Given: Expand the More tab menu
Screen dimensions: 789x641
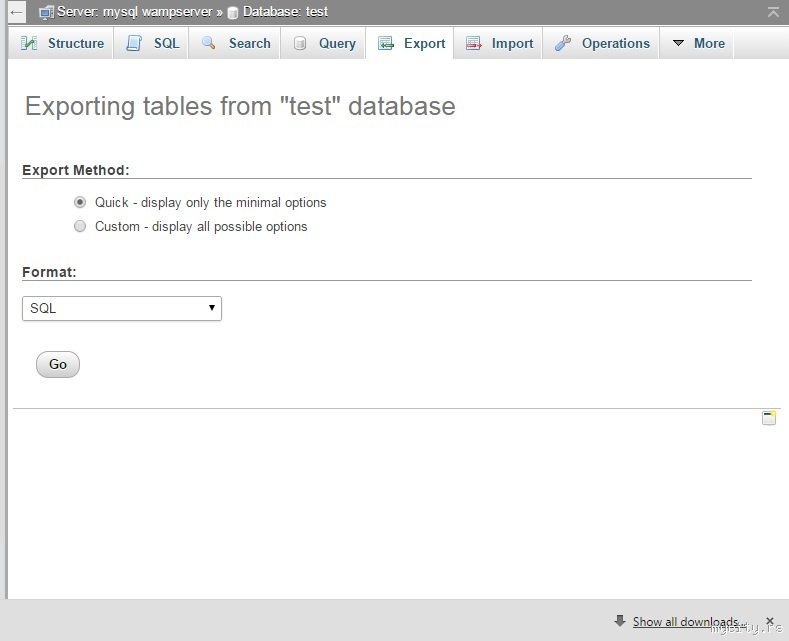Looking at the screenshot, I should (x=697, y=44).
